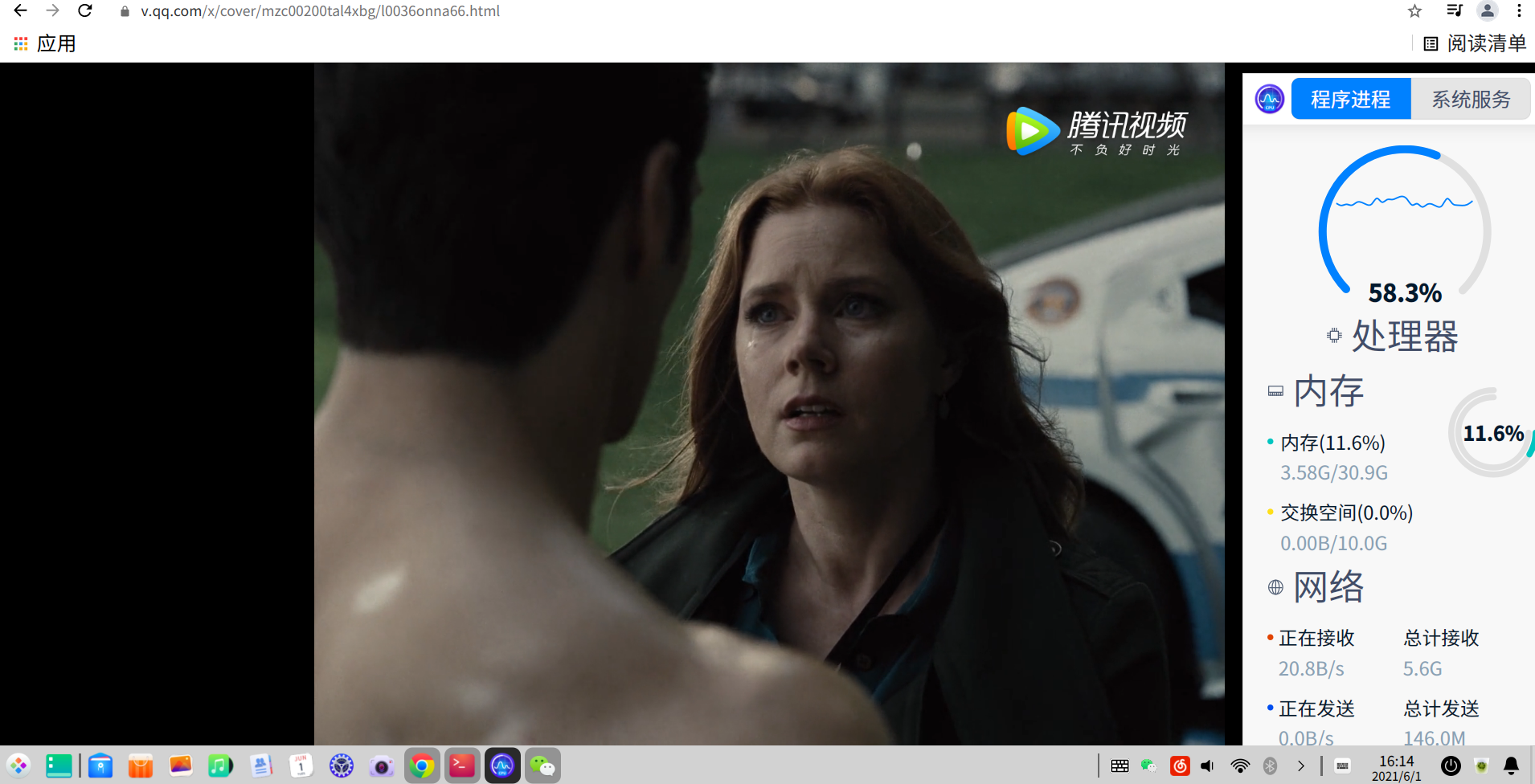The height and width of the screenshot is (784, 1535).
Task: Open the media control playlist icon
Action: (x=1455, y=11)
